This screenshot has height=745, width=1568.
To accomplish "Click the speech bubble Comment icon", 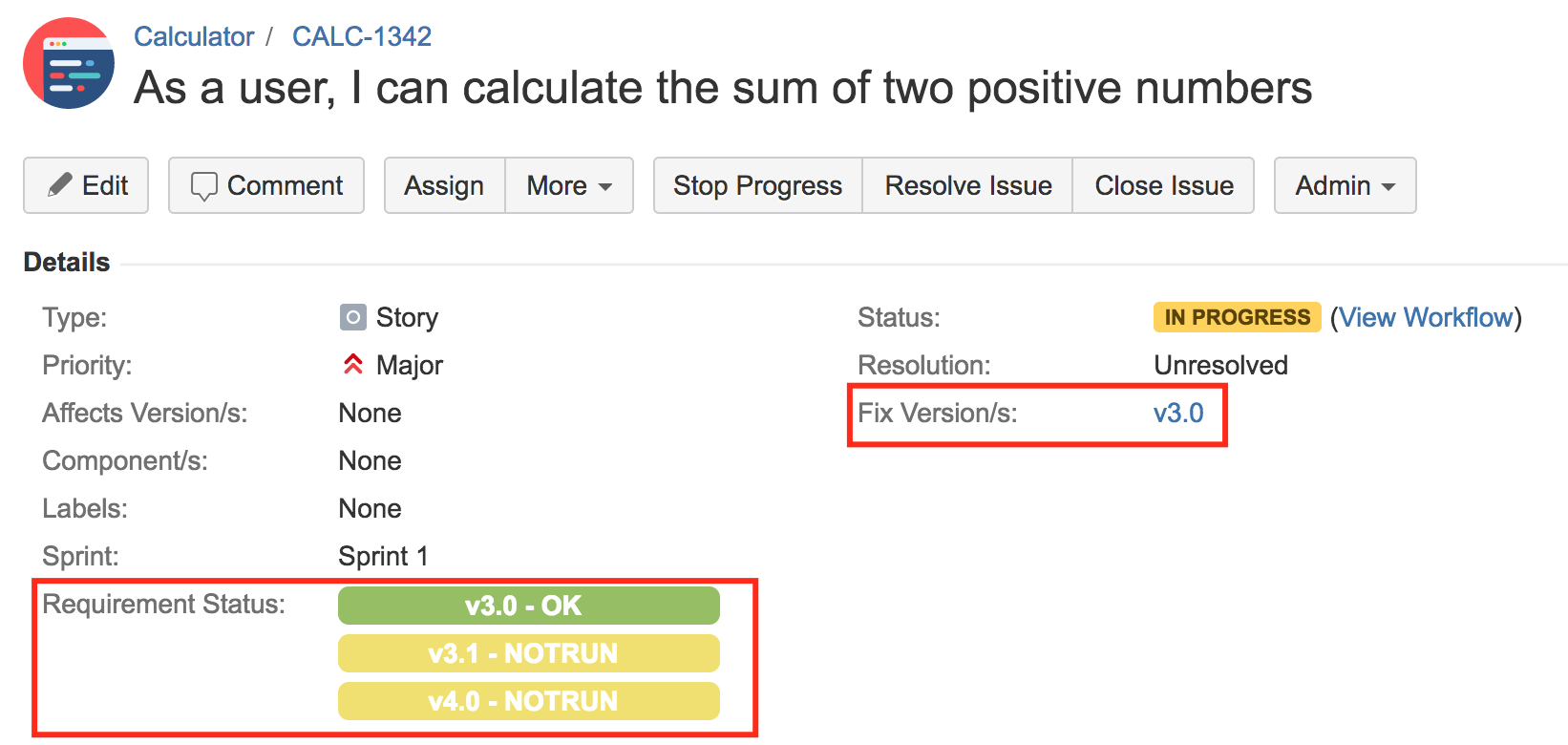I will [204, 186].
